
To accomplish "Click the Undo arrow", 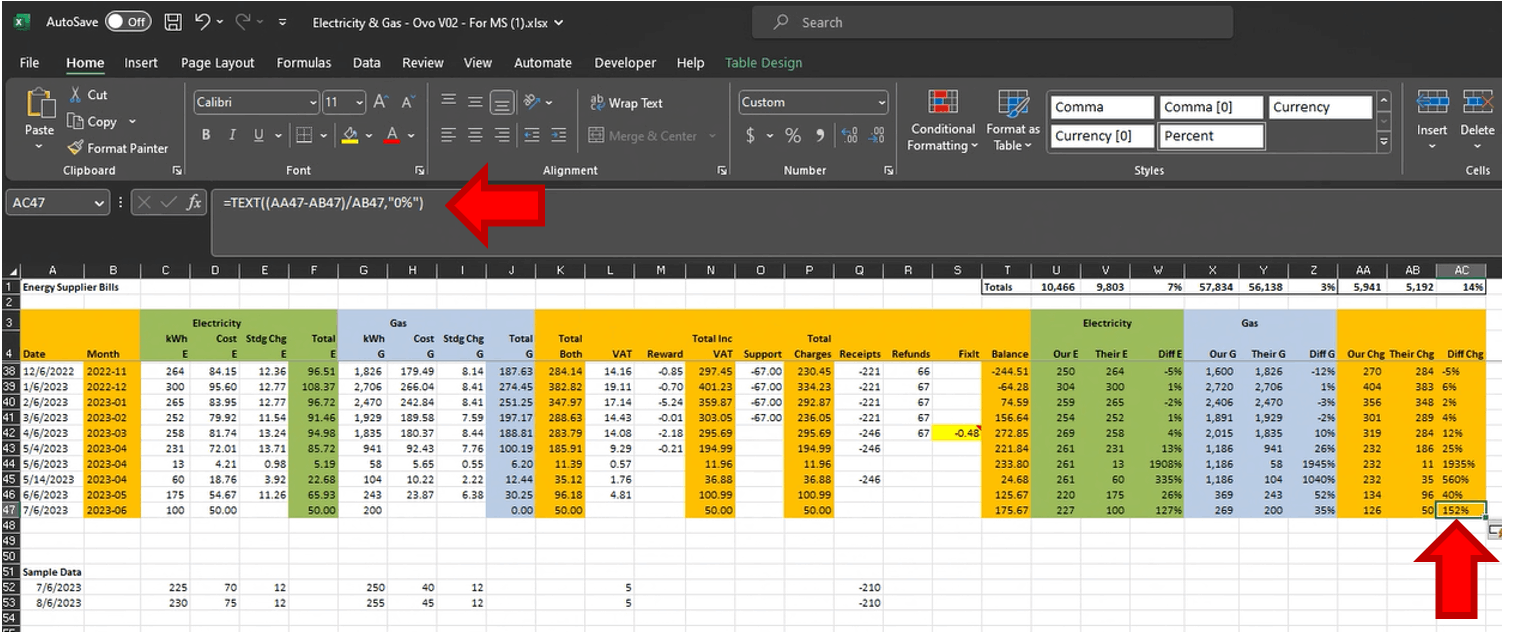I will [202, 21].
